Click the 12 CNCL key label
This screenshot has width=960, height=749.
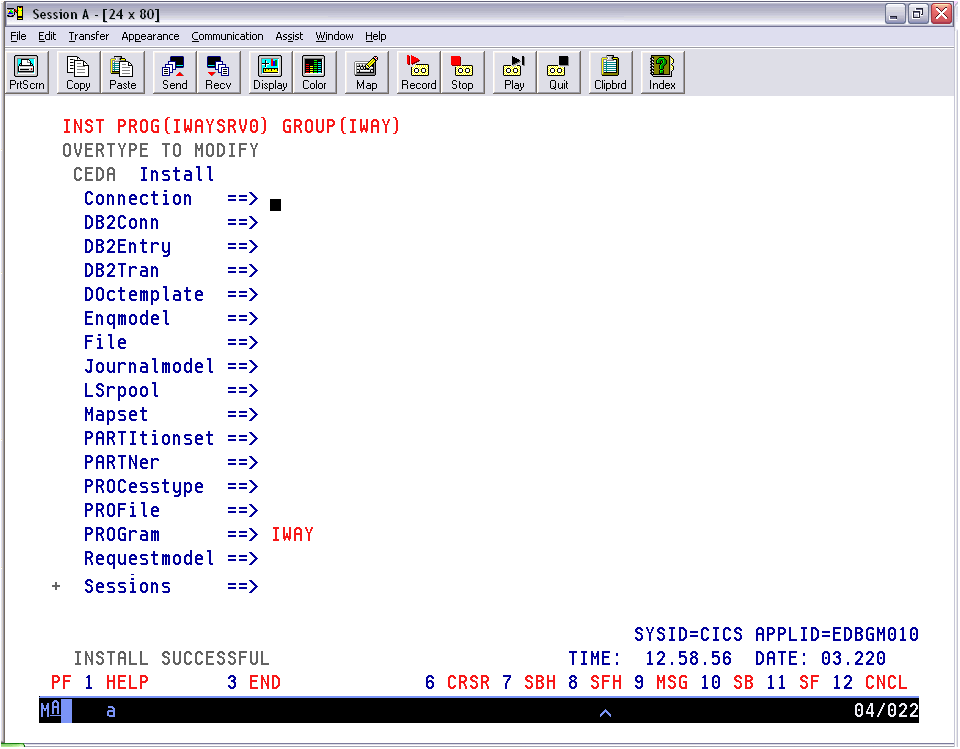point(870,683)
